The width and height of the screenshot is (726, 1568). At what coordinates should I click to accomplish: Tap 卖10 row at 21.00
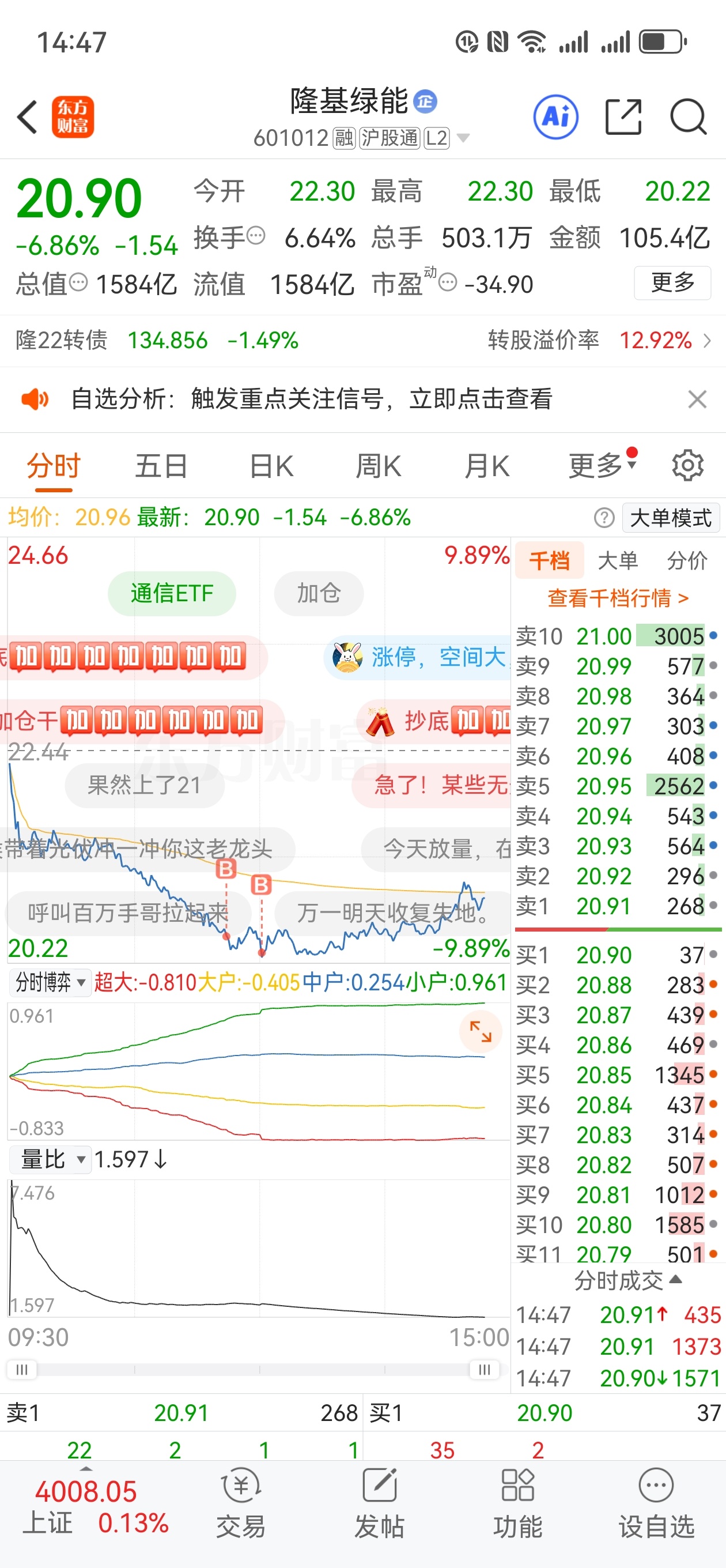(618, 636)
